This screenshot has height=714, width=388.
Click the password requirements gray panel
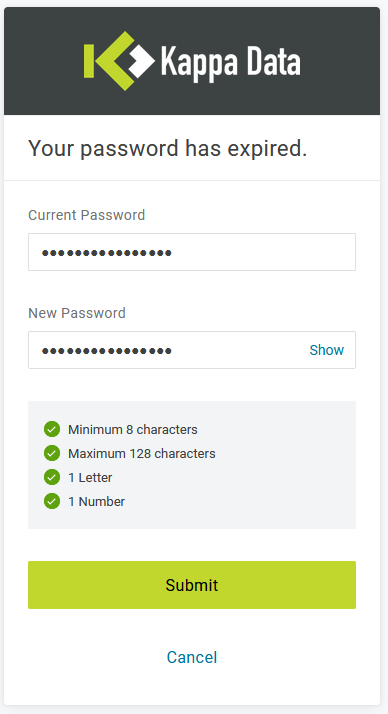[192, 465]
